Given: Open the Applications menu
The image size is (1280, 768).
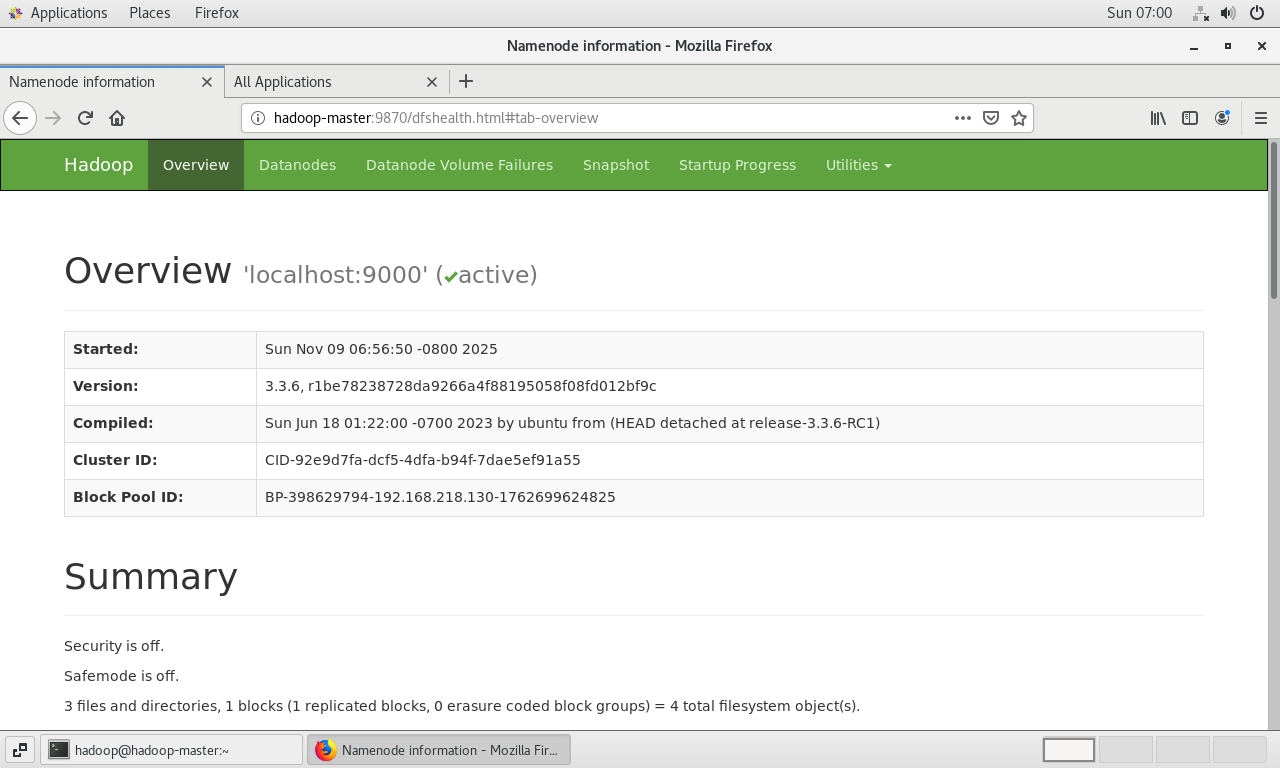Looking at the screenshot, I should (67, 13).
